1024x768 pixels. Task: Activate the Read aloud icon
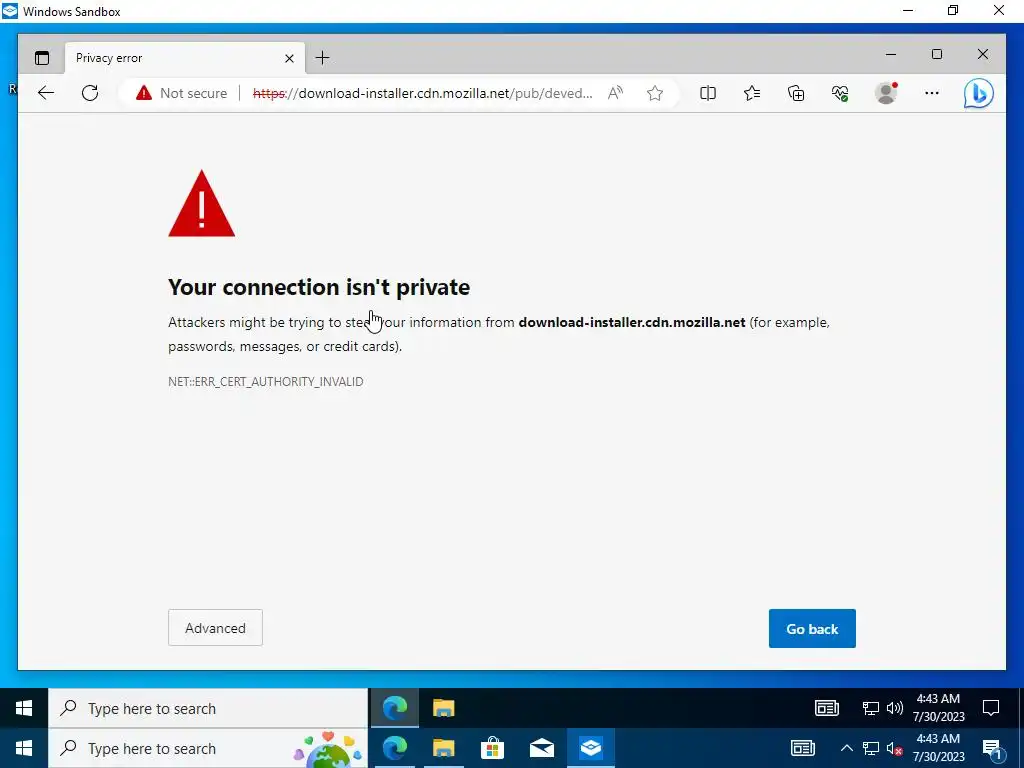pos(615,93)
